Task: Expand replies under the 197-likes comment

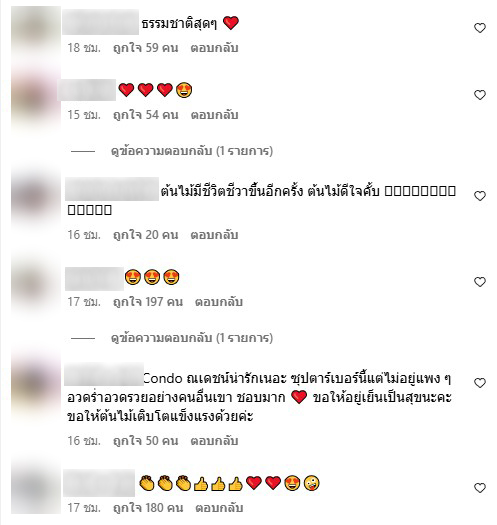Action: [192, 338]
